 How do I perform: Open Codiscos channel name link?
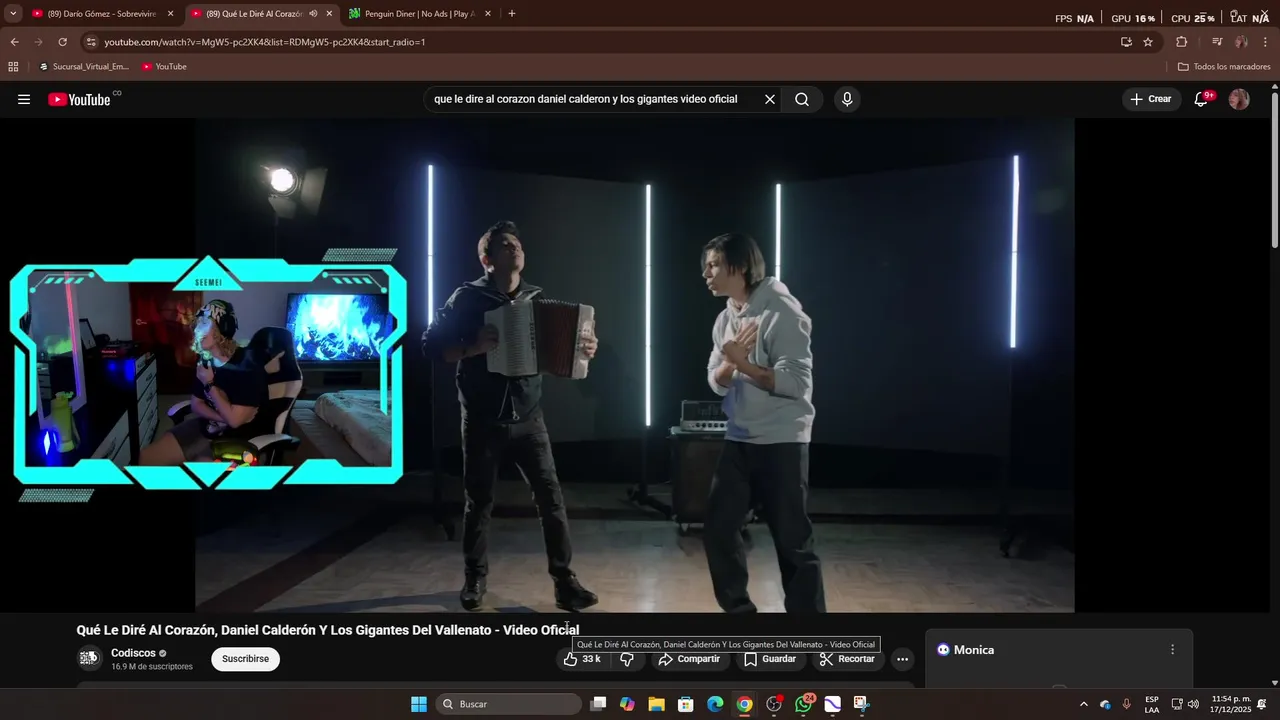click(133, 653)
